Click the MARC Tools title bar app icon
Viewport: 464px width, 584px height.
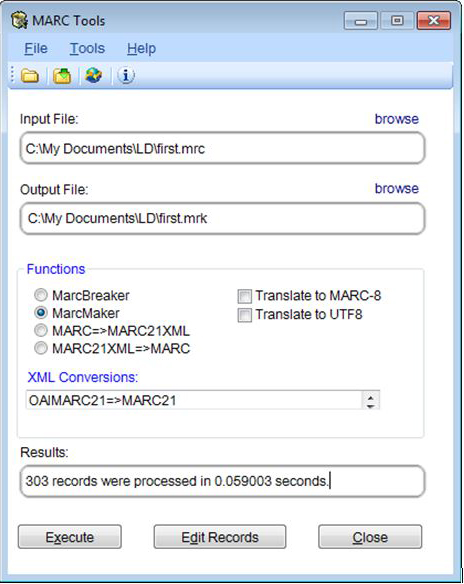click(19, 20)
